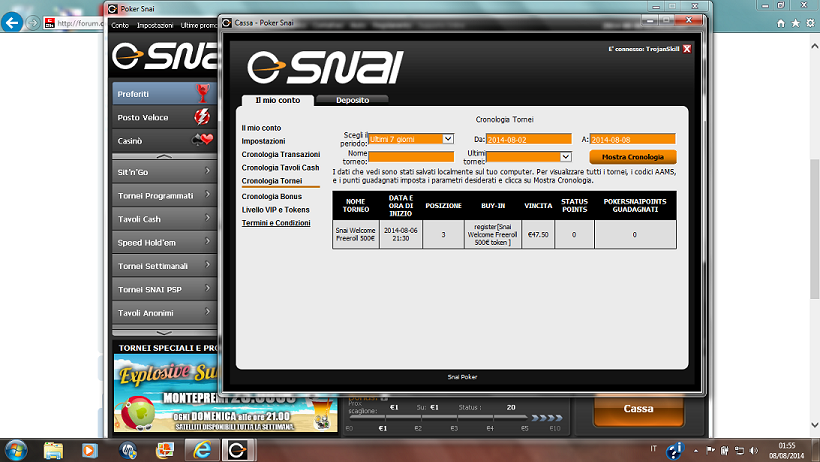Open the Ultime promo menu in lobby
This screenshot has height=462, width=820.
tap(199, 25)
